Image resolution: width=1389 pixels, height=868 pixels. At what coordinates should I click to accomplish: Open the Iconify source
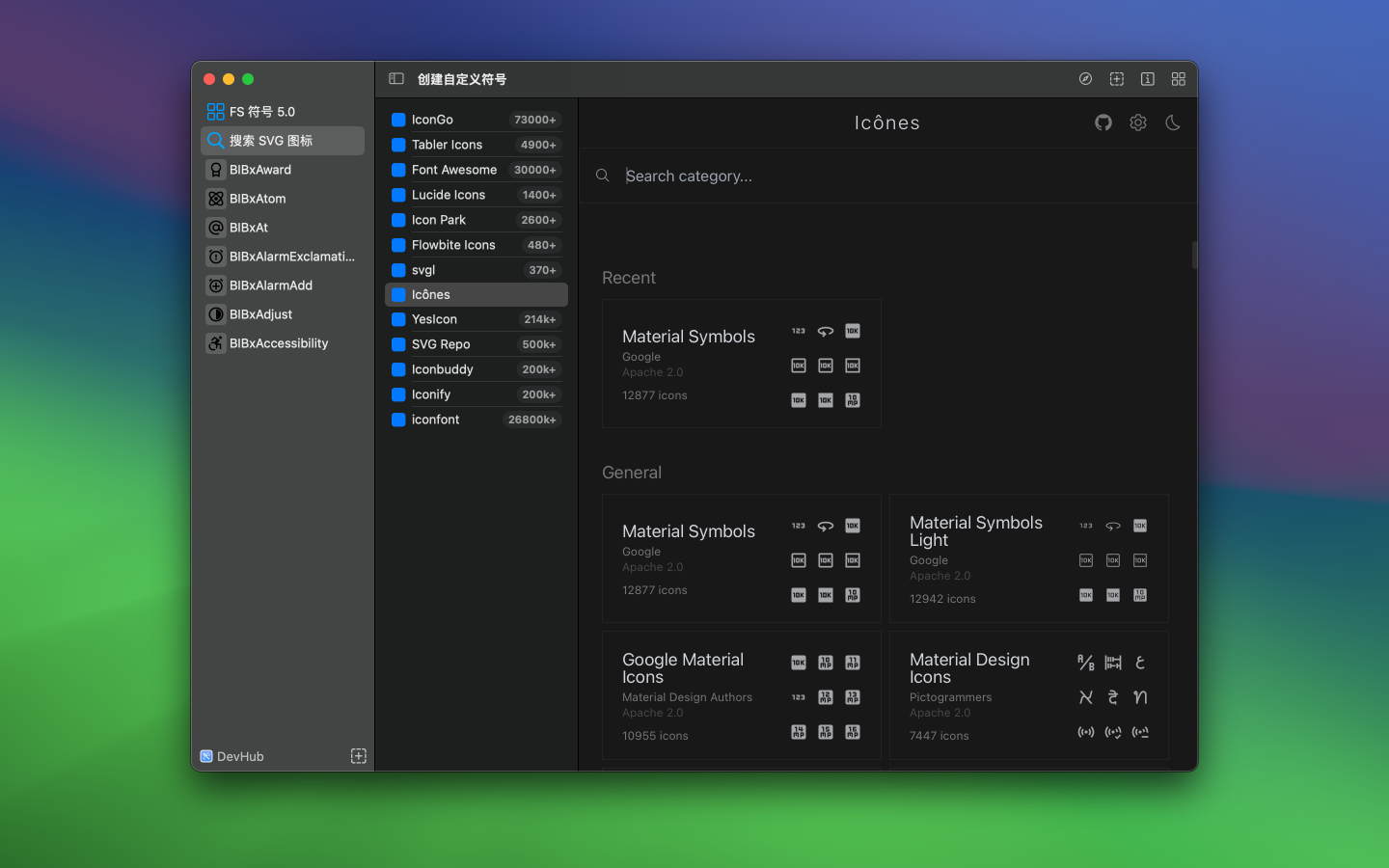pos(477,394)
